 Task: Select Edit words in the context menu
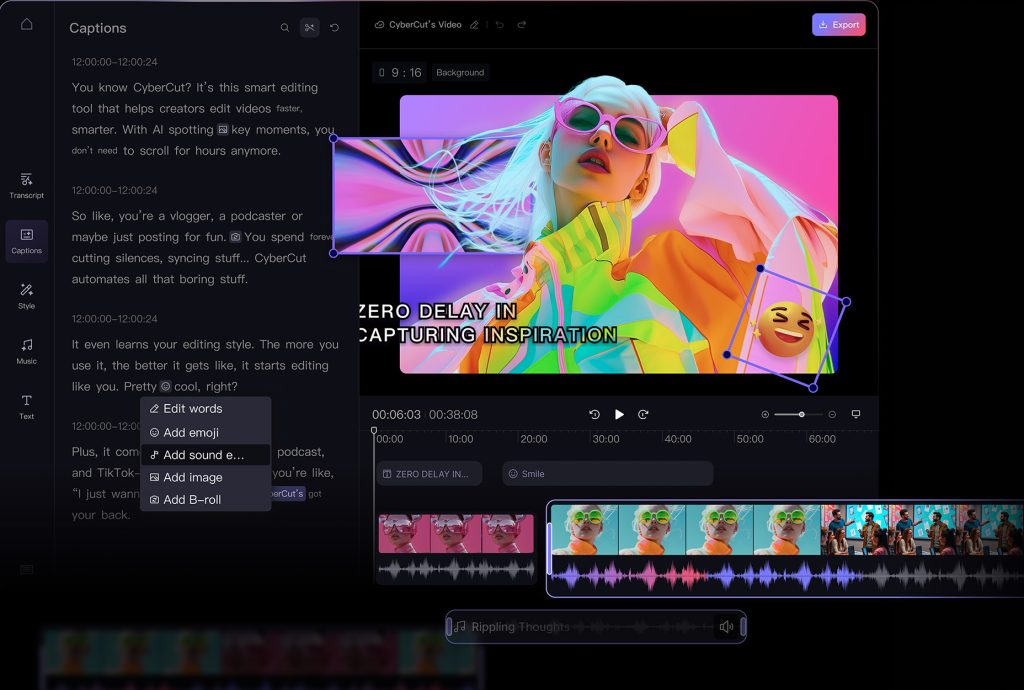(193, 408)
